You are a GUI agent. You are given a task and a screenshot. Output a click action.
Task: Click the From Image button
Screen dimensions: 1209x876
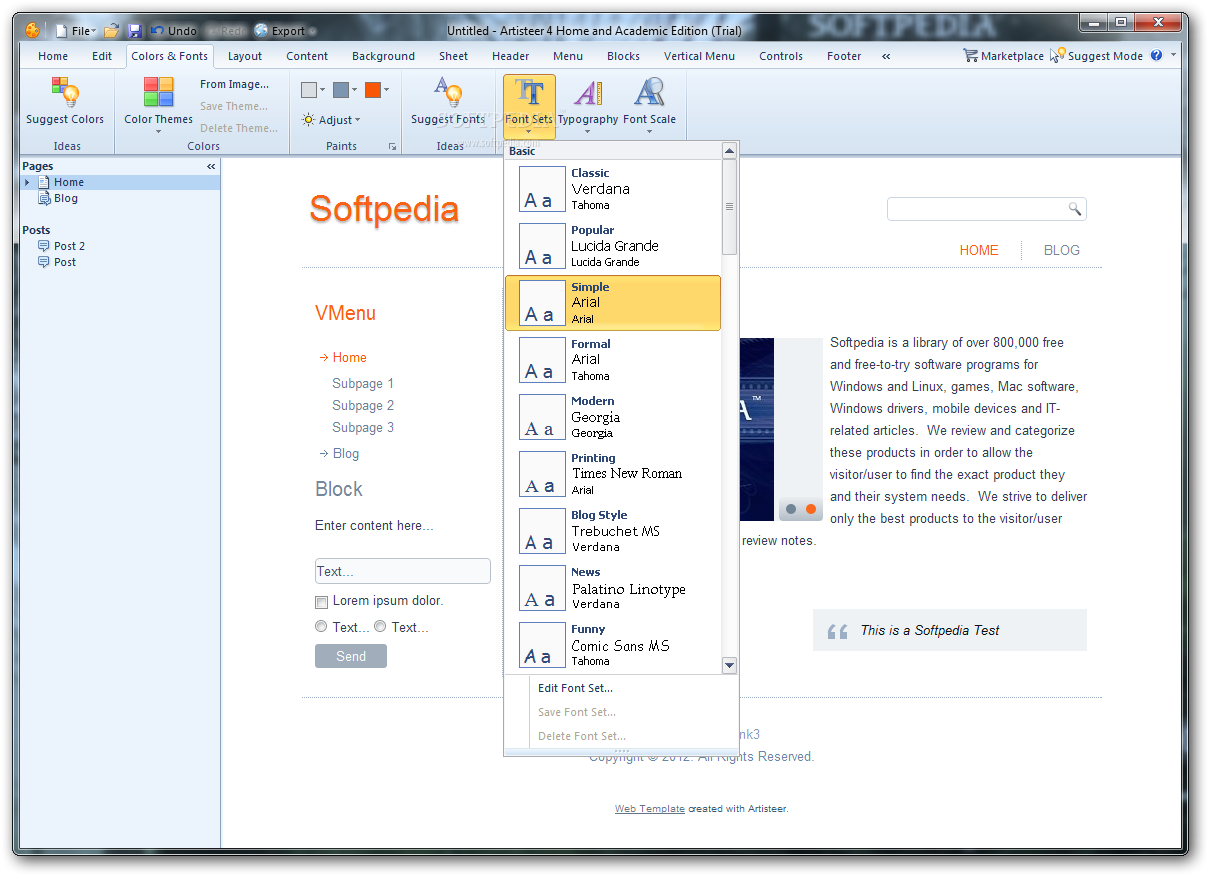point(234,84)
